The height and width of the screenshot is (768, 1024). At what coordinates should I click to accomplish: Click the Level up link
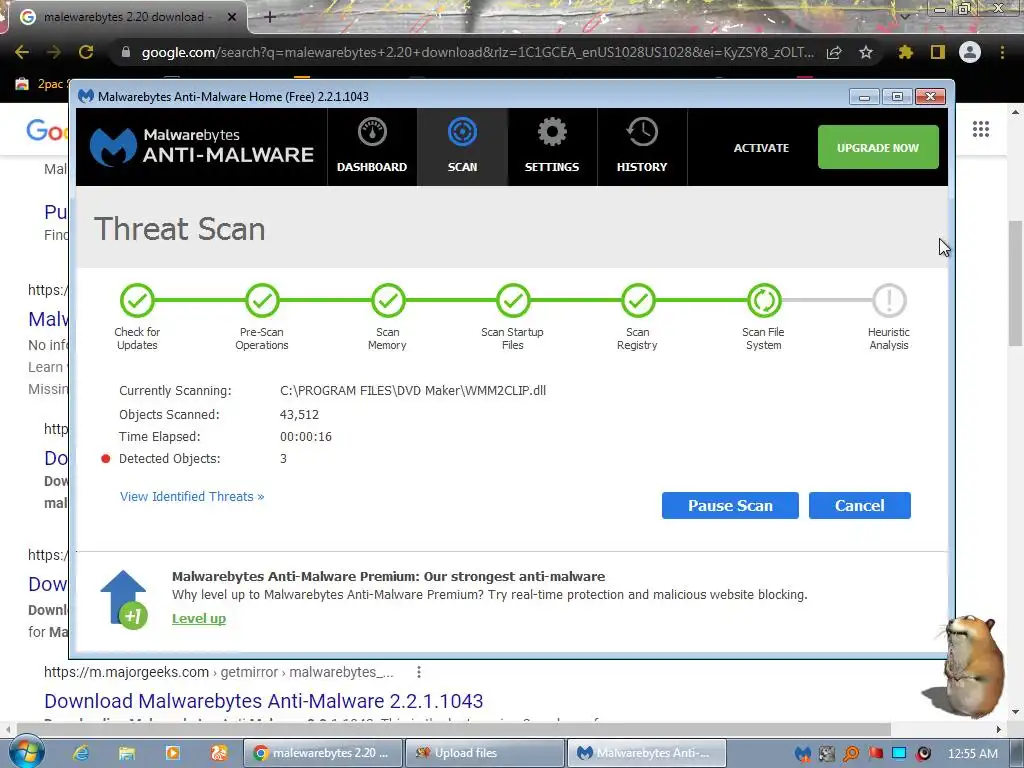tap(199, 618)
